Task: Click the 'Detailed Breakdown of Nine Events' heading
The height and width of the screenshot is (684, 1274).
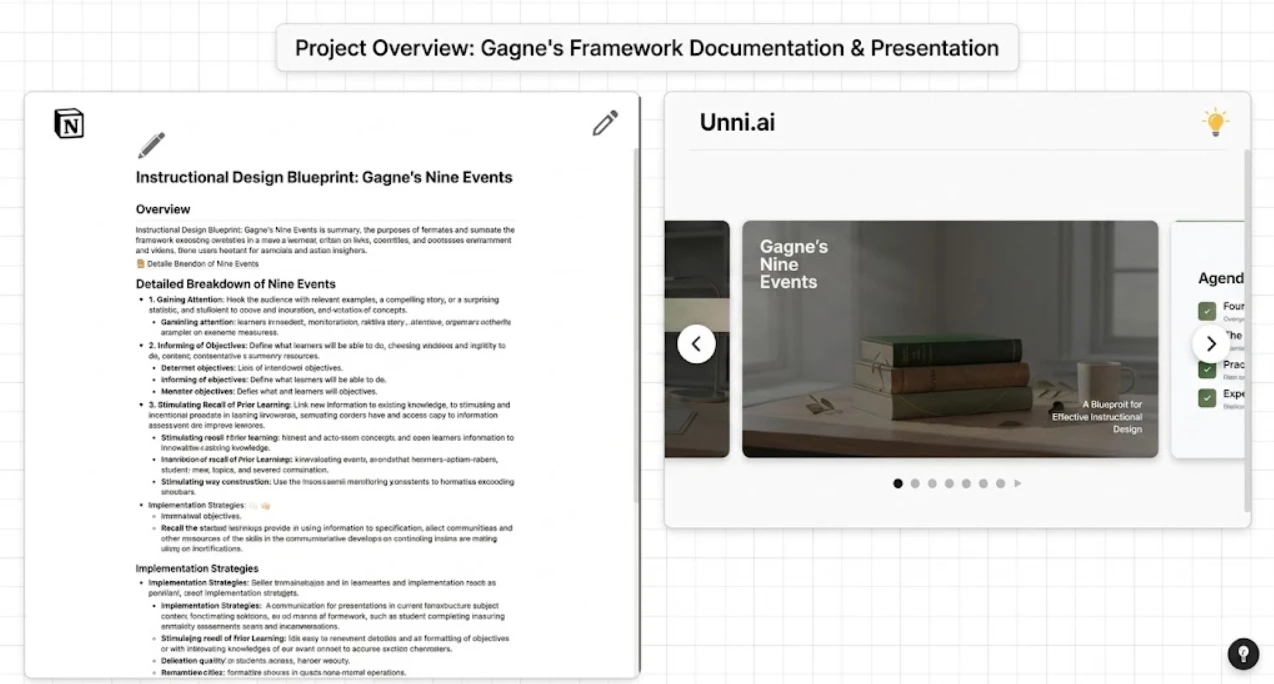Action: pos(236,284)
